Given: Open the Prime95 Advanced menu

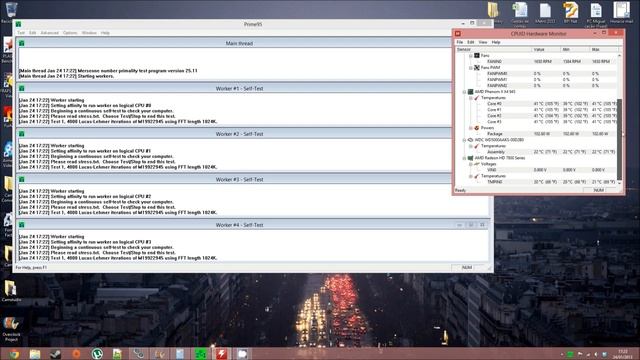Looking at the screenshot, I should tap(49, 33).
